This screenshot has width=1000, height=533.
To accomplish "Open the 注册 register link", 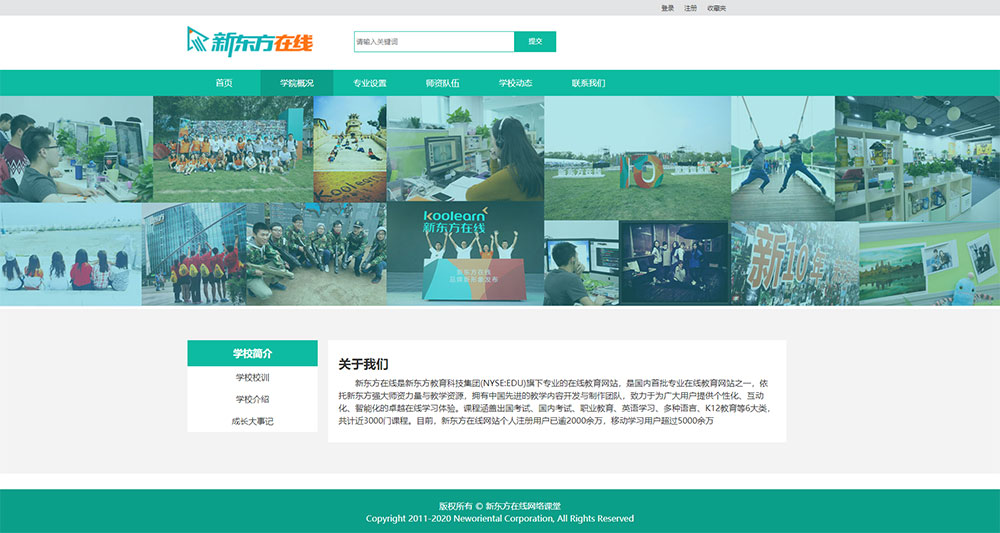I will 691,8.
